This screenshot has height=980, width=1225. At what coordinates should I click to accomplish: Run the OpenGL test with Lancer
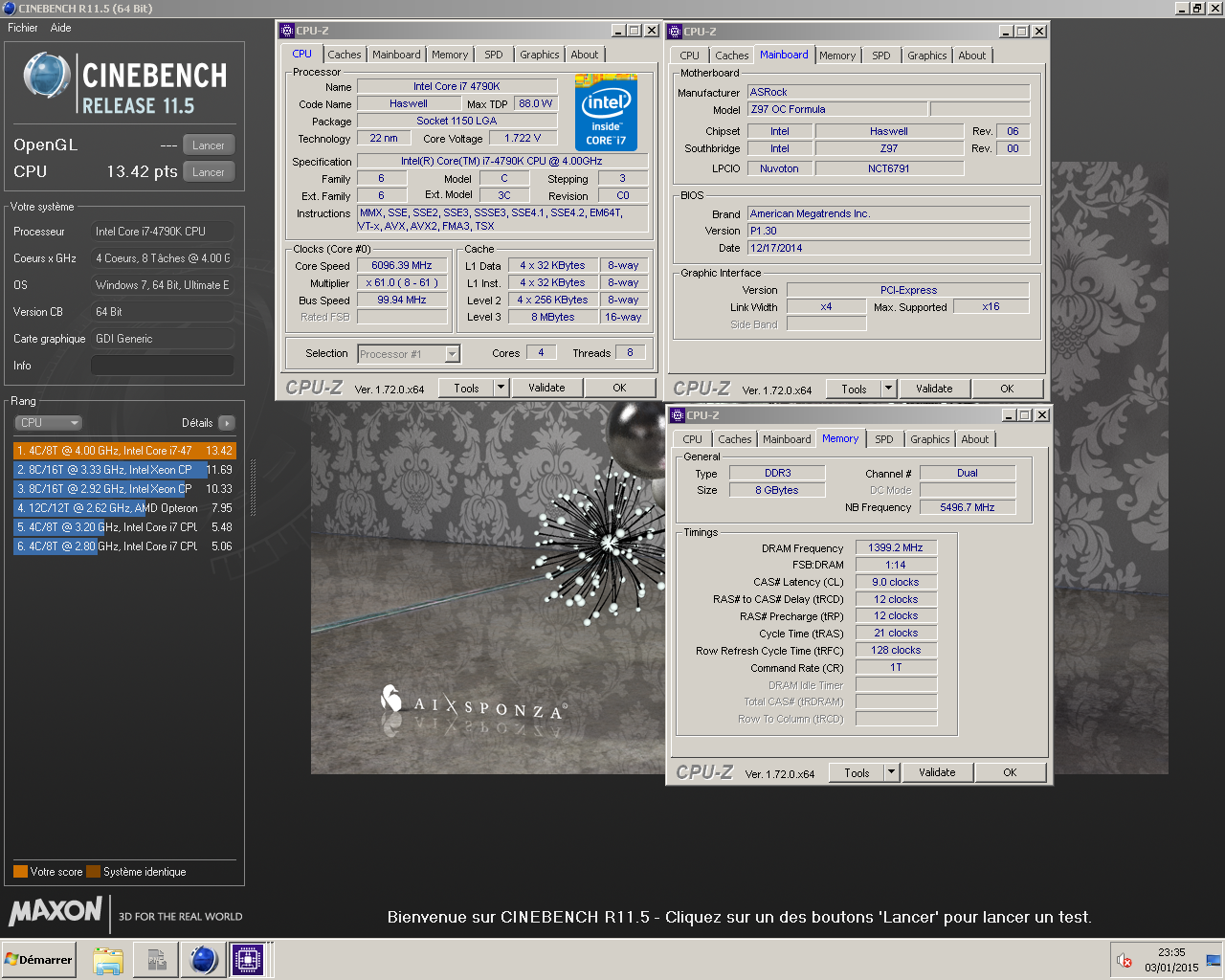coord(209,145)
